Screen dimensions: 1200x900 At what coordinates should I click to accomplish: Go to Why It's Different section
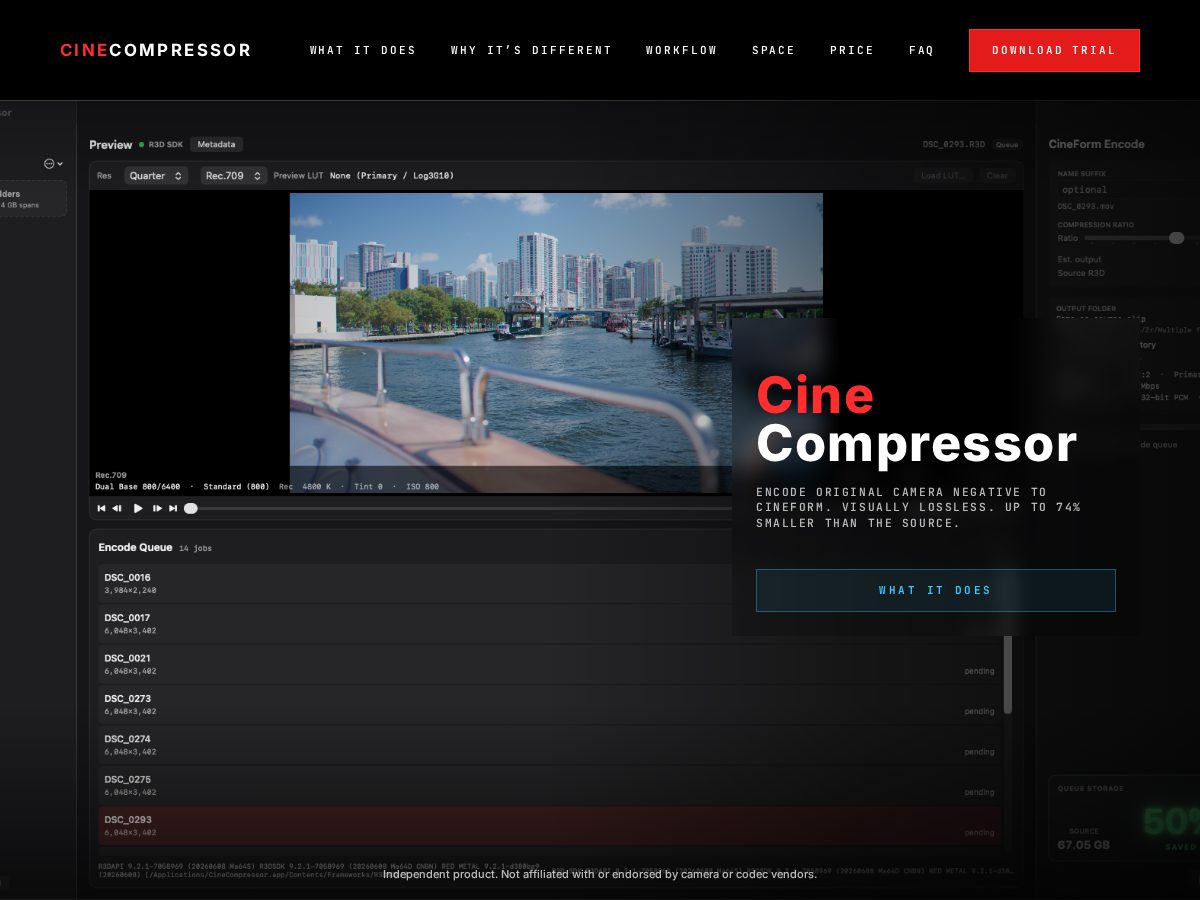point(531,50)
